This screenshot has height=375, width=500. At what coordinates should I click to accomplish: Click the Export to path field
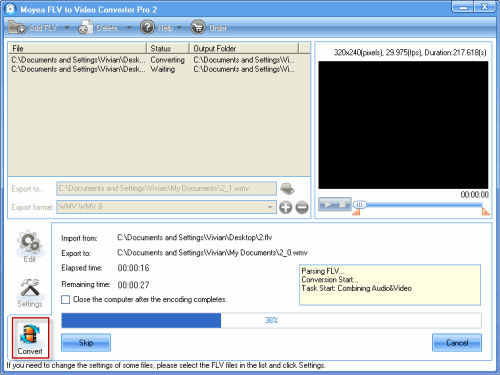pyautogui.click(x=166, y=188)
